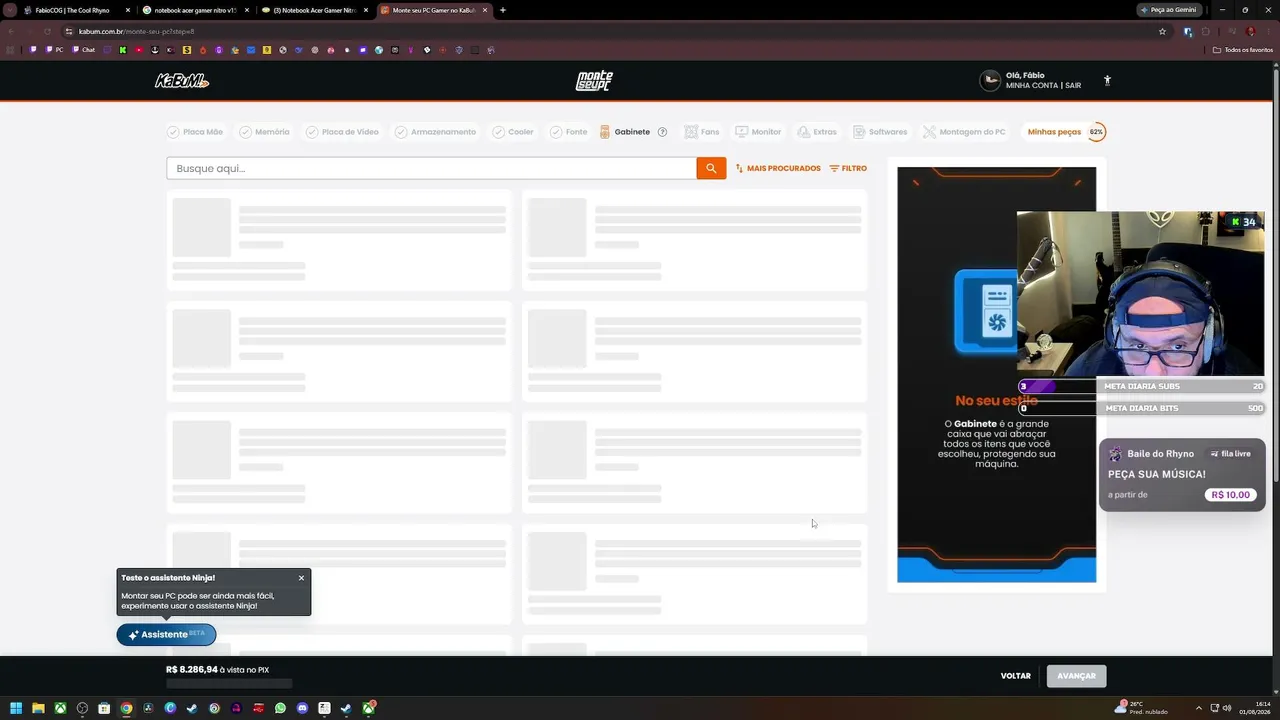Open the Chat bookmark in bookmarks bar

pos(82,50)
